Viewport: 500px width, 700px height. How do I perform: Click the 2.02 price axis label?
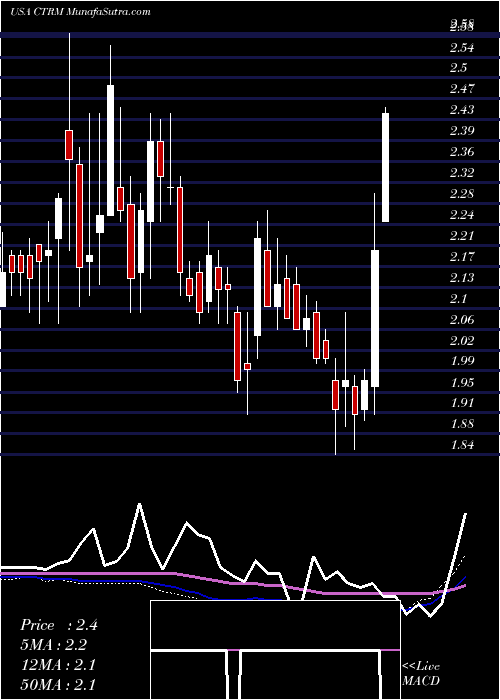462,341
